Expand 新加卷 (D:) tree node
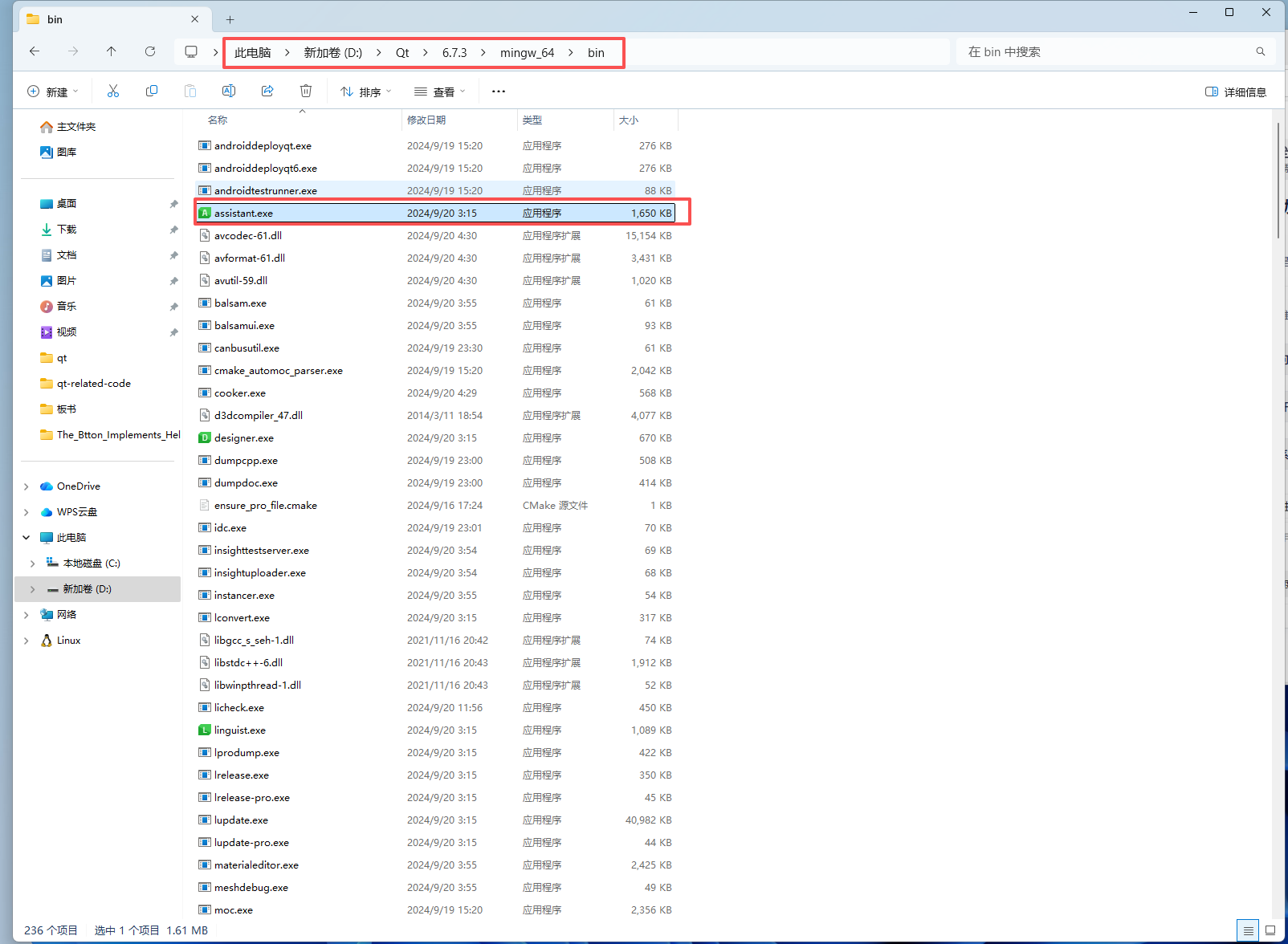Viewport: 1288px width, 944px height. (x=33, y=589)
